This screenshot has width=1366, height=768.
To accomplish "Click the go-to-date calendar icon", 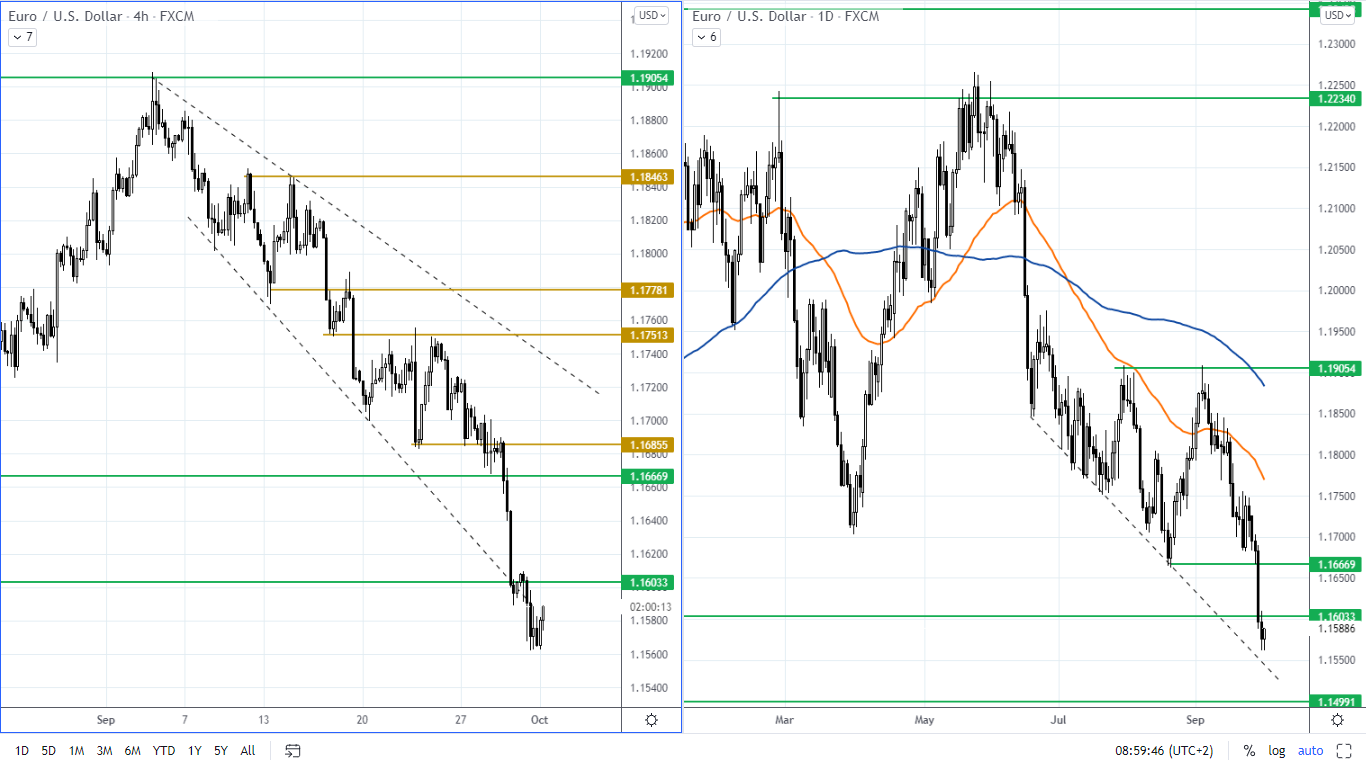I will [293, 750].
